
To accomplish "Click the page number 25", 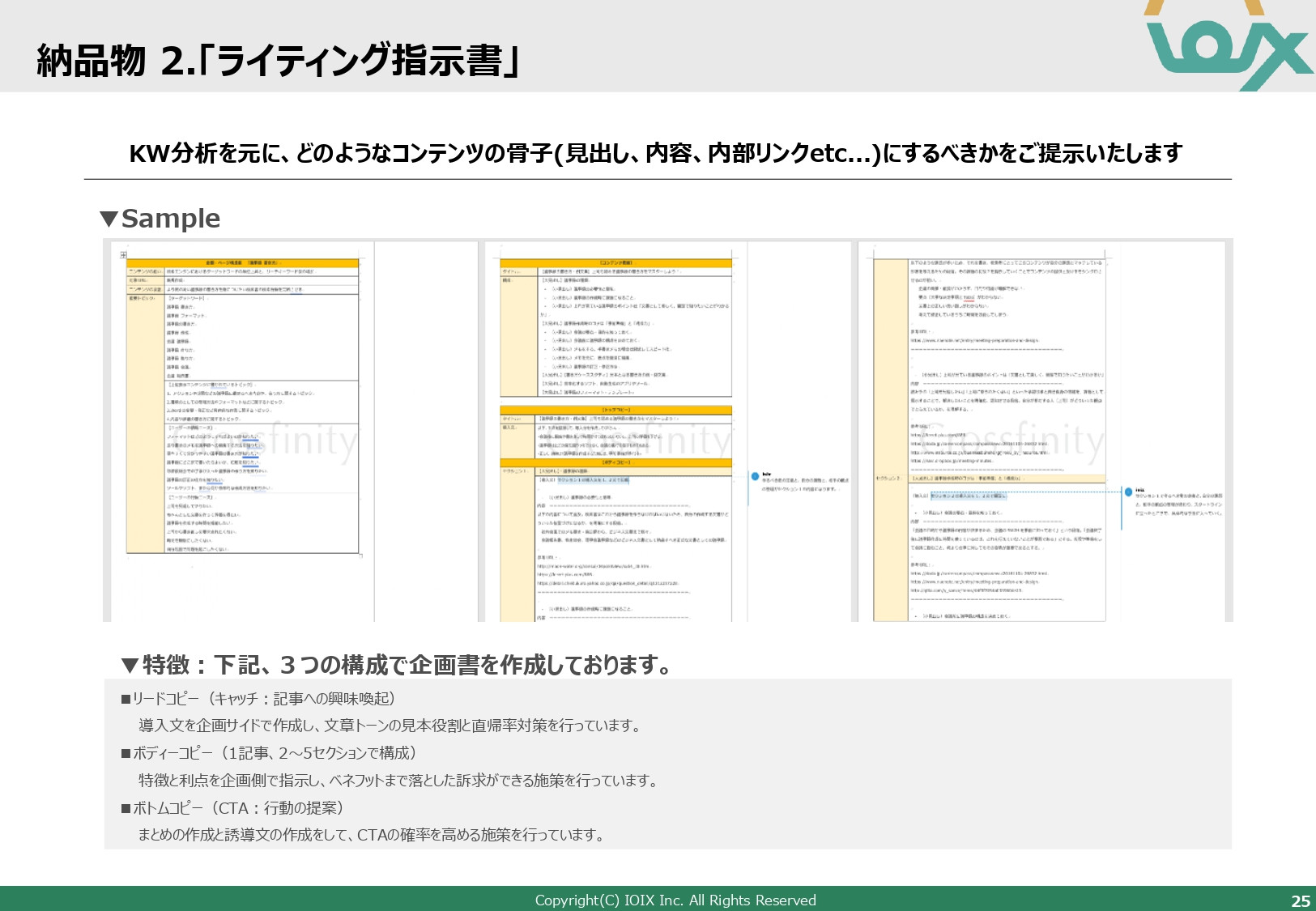I will tap(1299, 900).
